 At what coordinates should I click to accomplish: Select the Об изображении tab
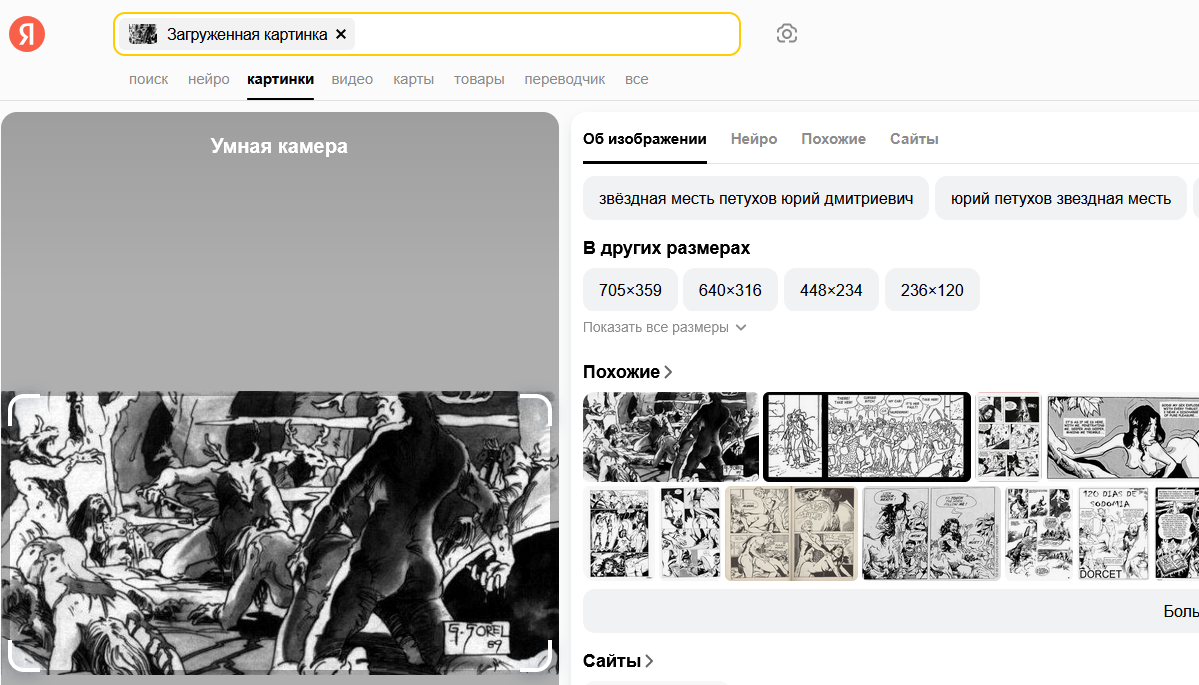click(x=645, y=139)
